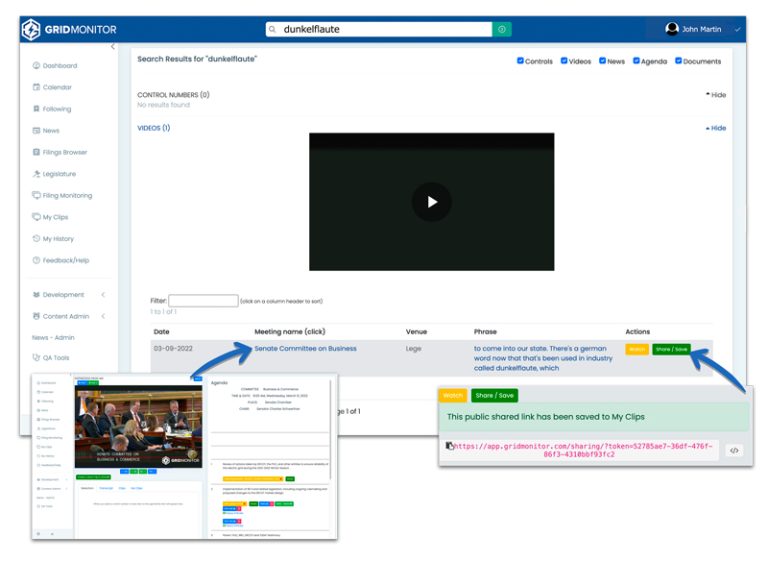Open My History from the sidebar
Viewport: 768px width, 561px height.
pyautogui.click(x=58, y=239)
